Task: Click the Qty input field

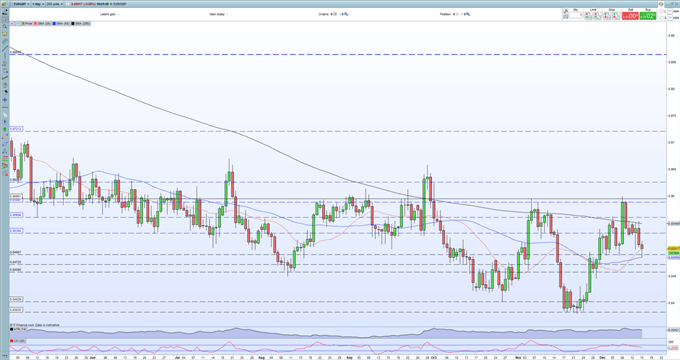Action: [x=576, y=15]
